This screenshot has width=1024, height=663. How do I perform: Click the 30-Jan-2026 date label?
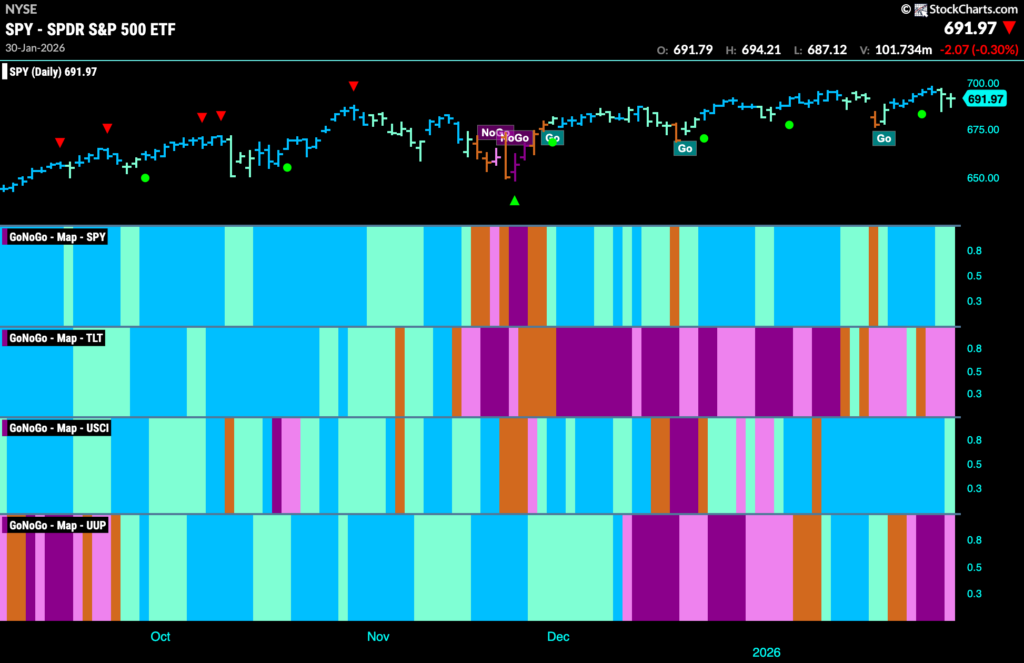(x=35, y=48)
